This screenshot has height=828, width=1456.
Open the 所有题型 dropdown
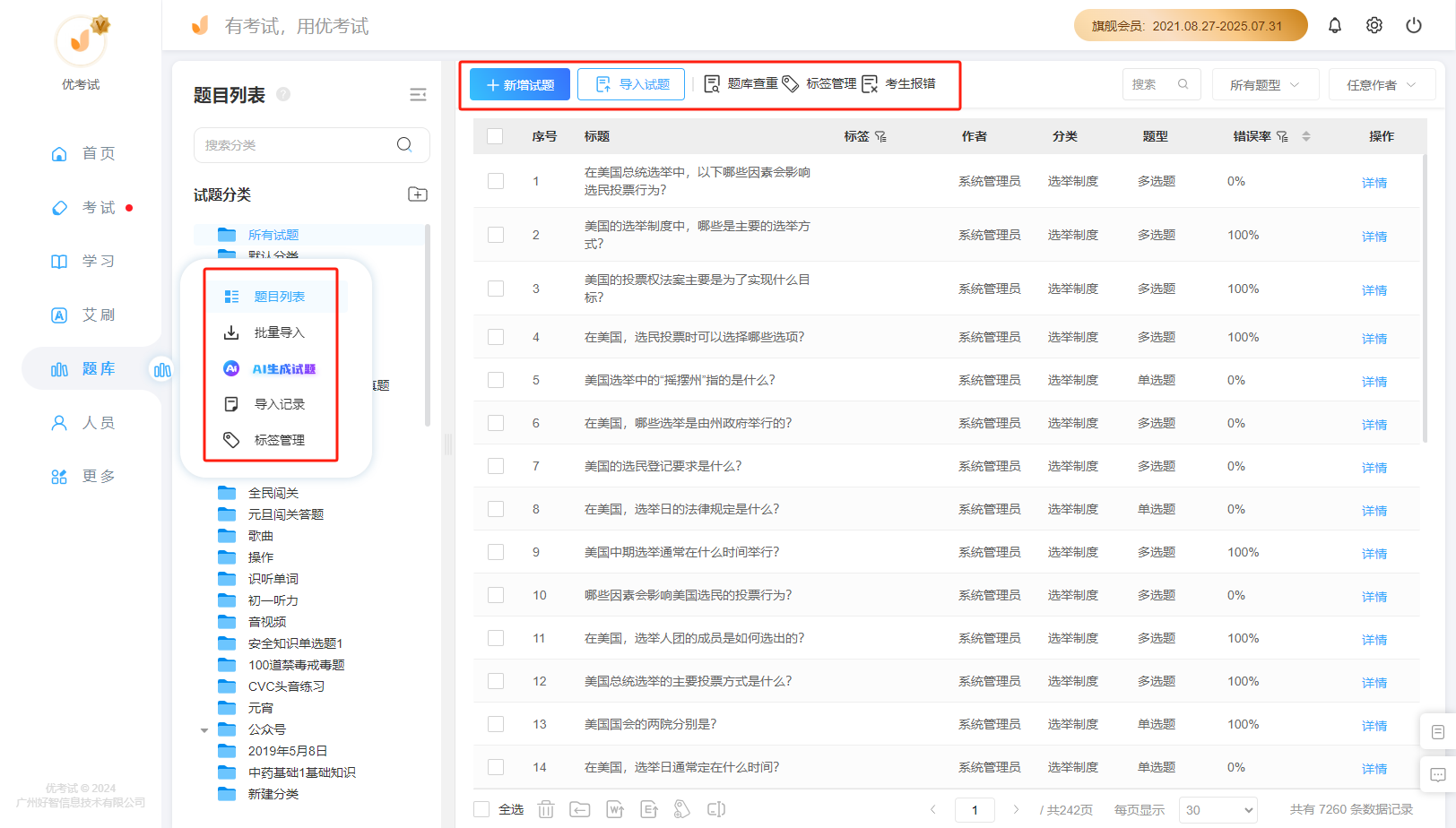[1265, 84]
